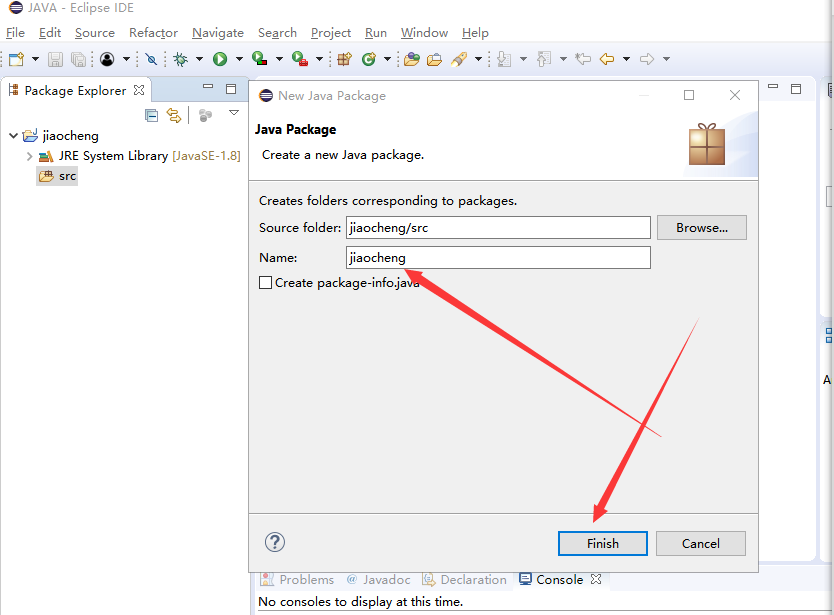Click the Debug bug icon

[181, 59]
